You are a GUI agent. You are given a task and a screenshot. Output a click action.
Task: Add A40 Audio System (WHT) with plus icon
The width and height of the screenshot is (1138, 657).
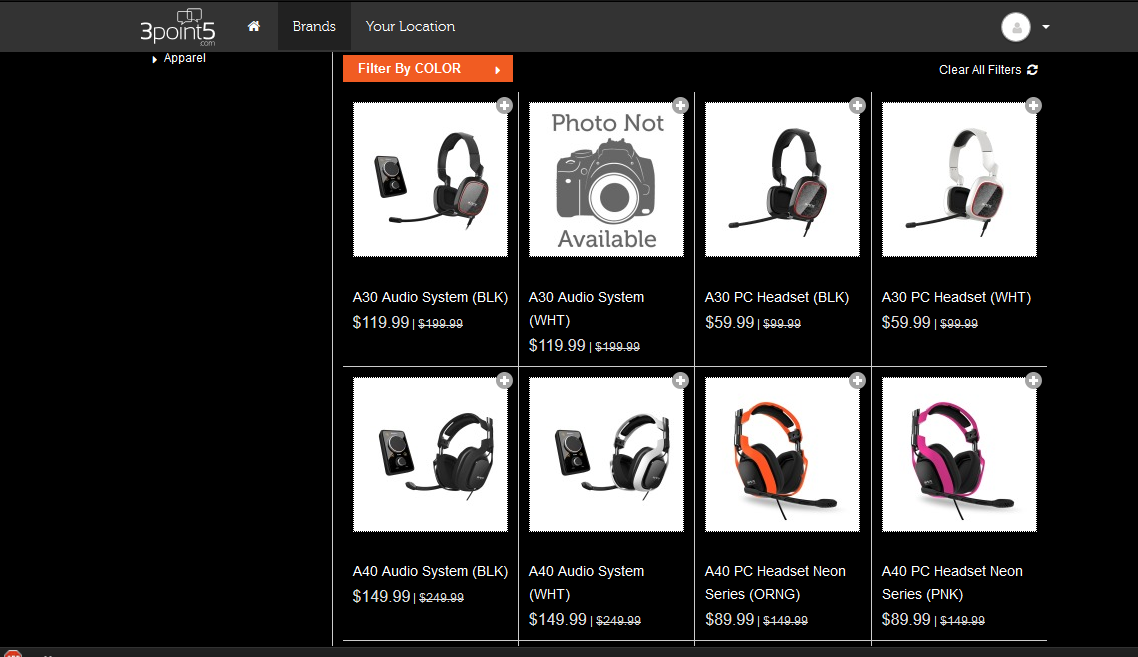680,380
